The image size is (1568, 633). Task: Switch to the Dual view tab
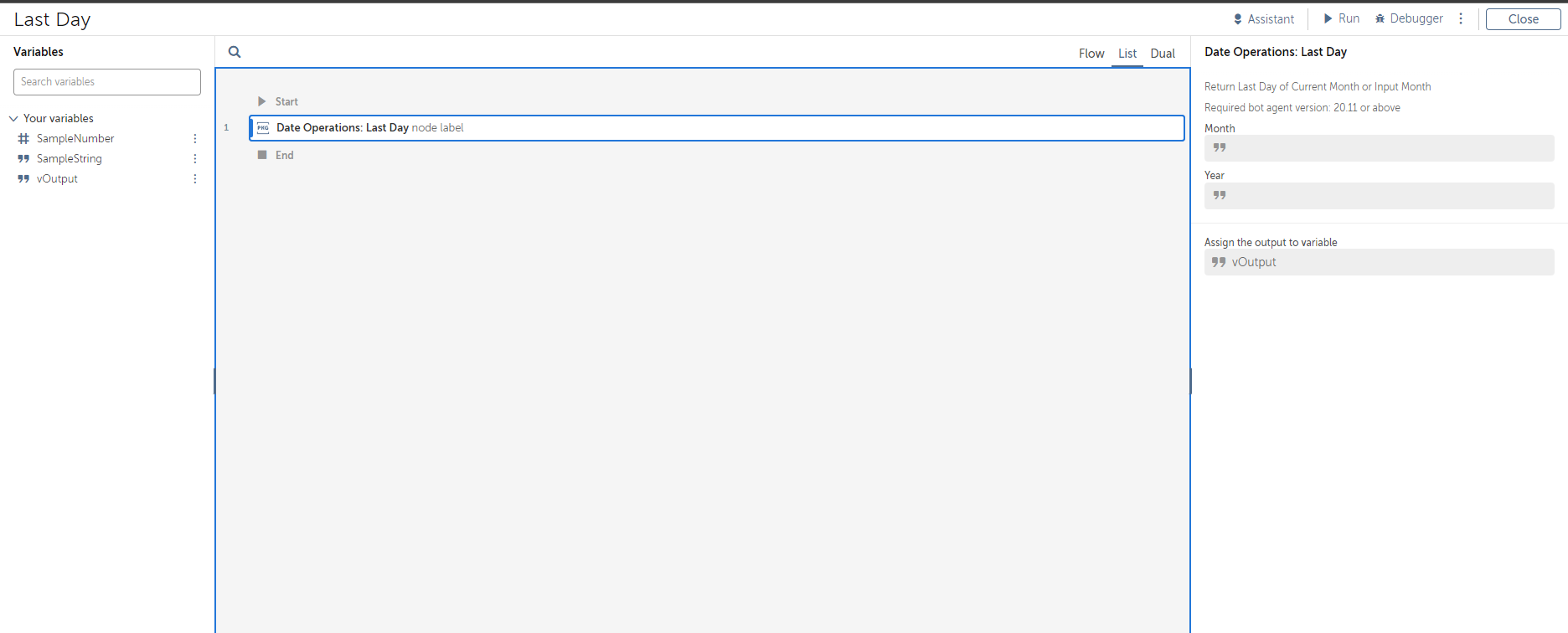tap(1162, 54)
